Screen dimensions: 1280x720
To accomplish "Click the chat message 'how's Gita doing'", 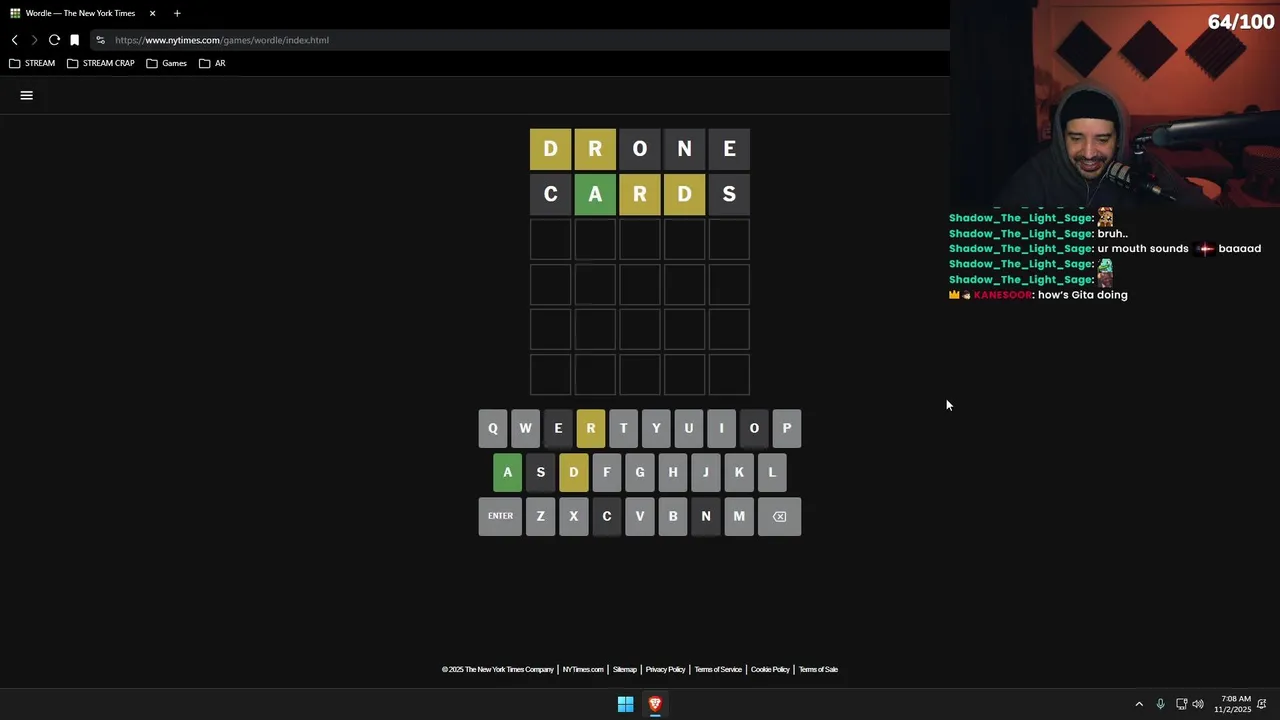I will (x=1083, y=295).
